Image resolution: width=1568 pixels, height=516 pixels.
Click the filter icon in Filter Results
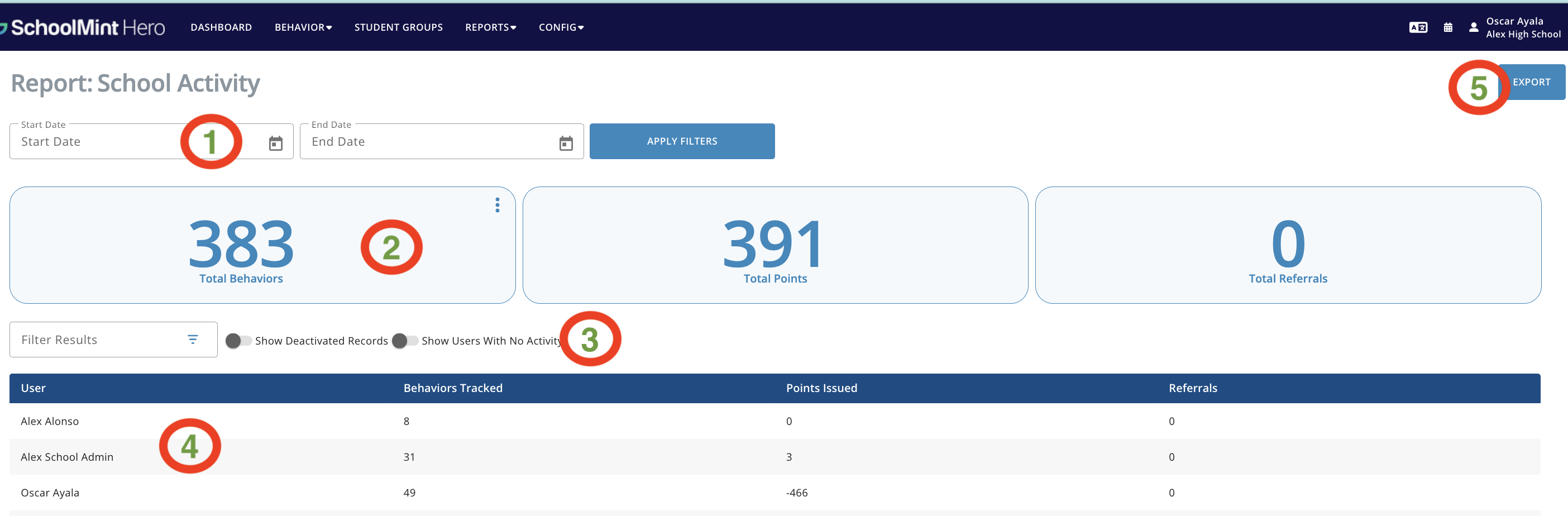[x=193, y=340]
